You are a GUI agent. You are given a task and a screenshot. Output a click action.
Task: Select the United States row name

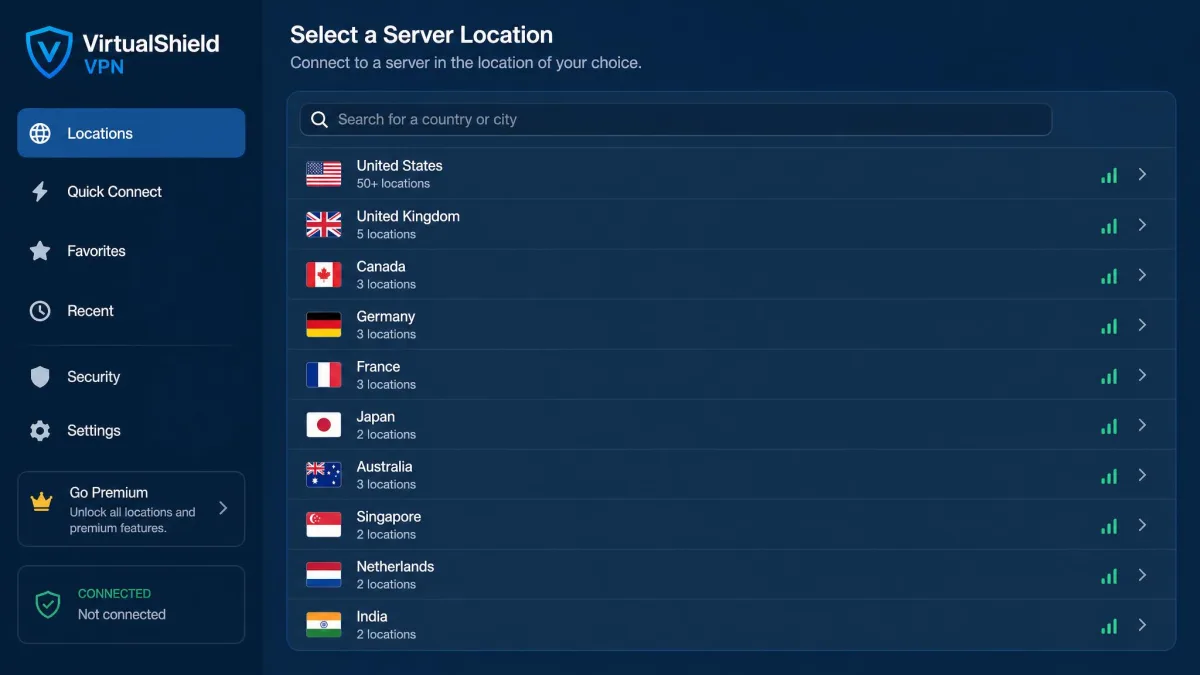(x=400, y=166)
